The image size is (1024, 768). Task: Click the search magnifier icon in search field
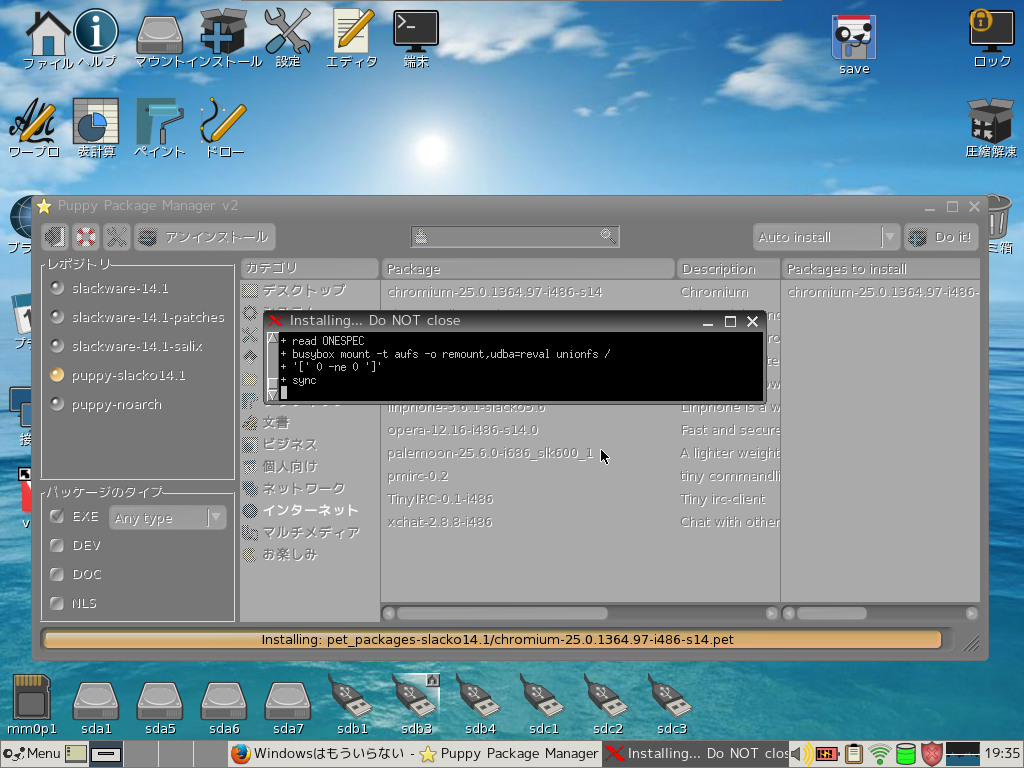(x=607, y=236)
